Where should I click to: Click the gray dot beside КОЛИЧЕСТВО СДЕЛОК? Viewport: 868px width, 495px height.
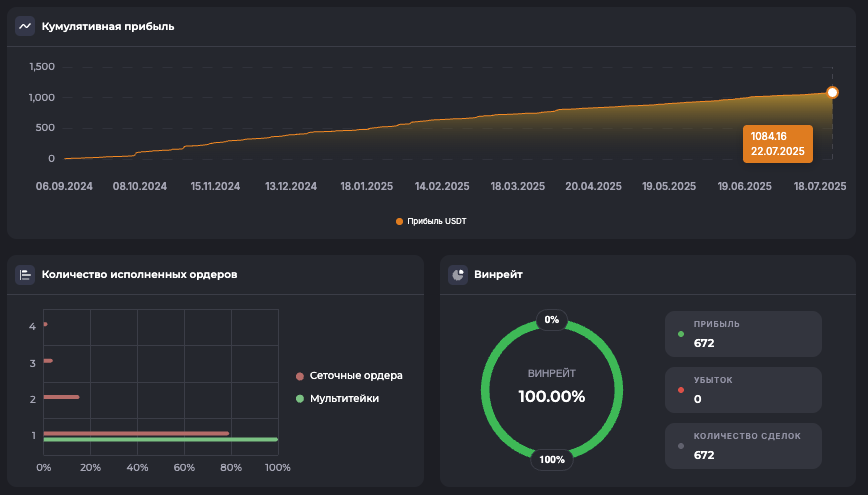pyautogui.click(x=681, y=446)
